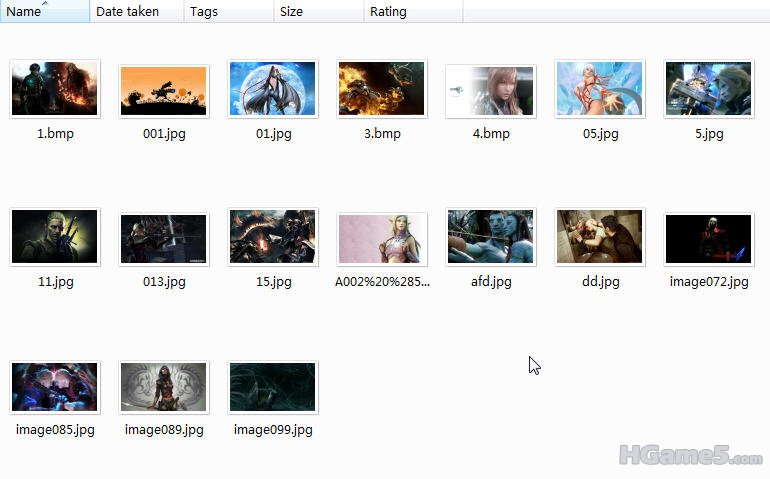Viewport: 770px width, 479px height.
Task: Click the truncated name A002%20%285...
Action: pos(382,282)
